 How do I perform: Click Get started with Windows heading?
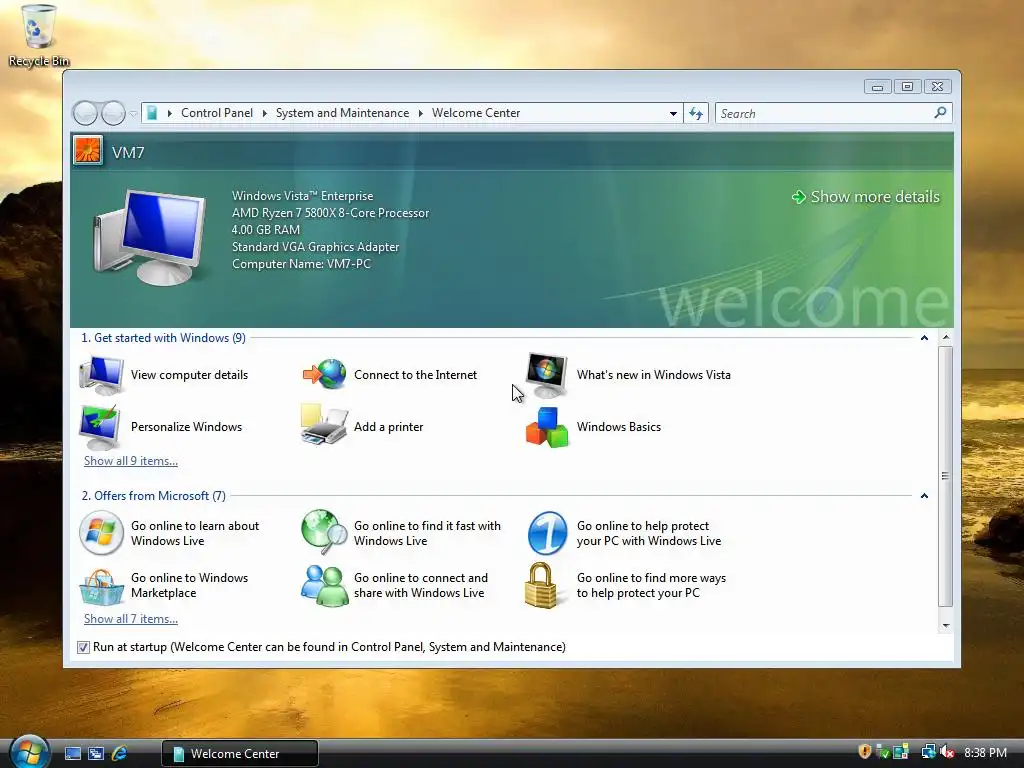(x=163, y=338)
